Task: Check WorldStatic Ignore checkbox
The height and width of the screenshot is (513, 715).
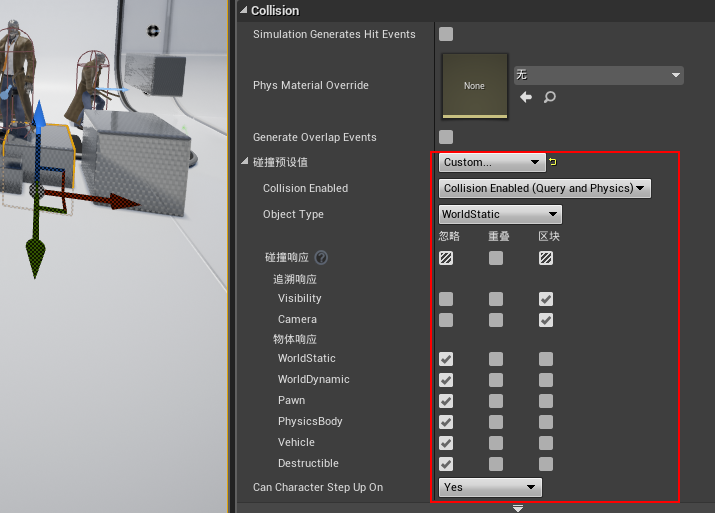Action: coord(446,359)
